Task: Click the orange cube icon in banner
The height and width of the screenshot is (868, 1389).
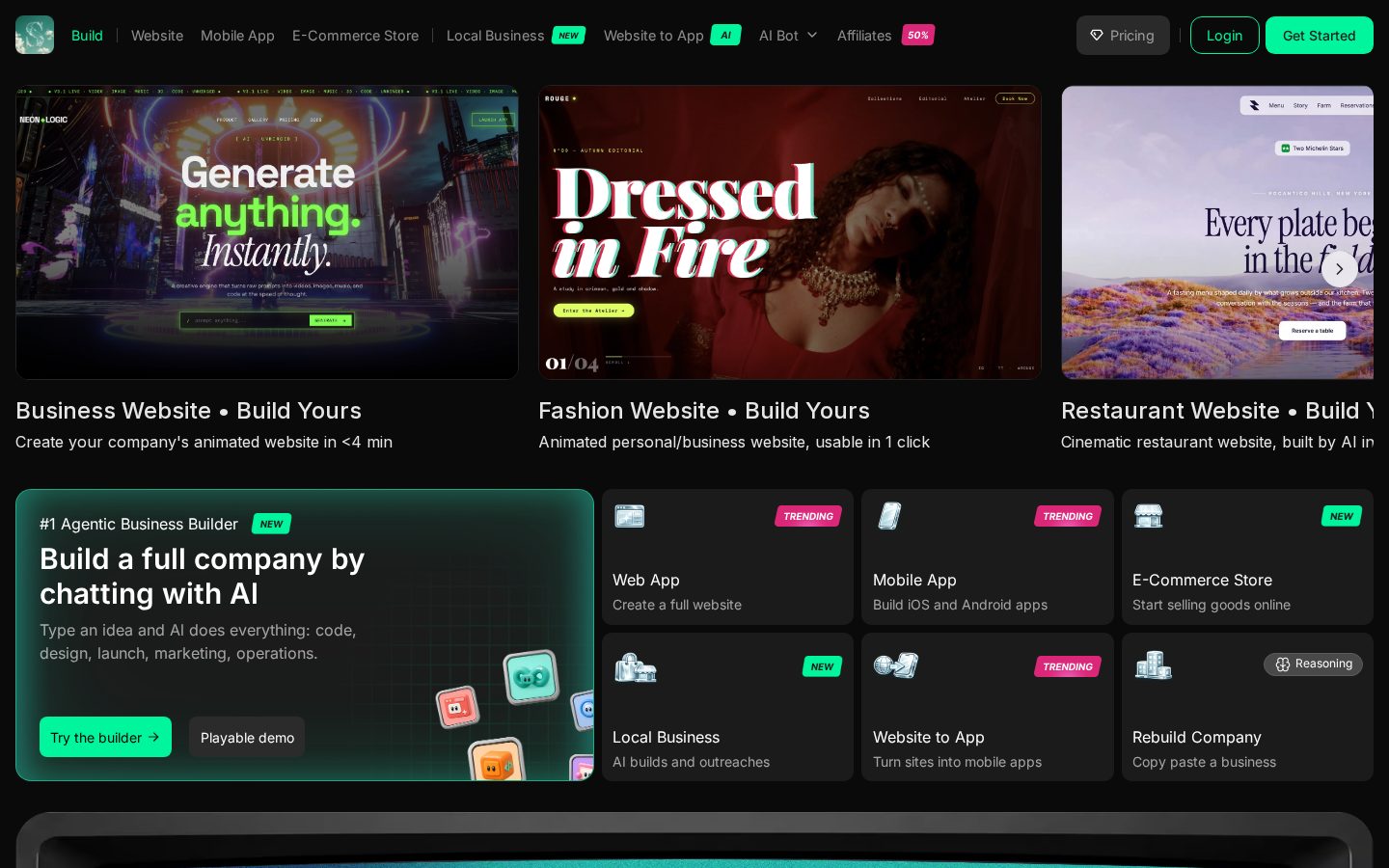Action: tap(497, 761)
